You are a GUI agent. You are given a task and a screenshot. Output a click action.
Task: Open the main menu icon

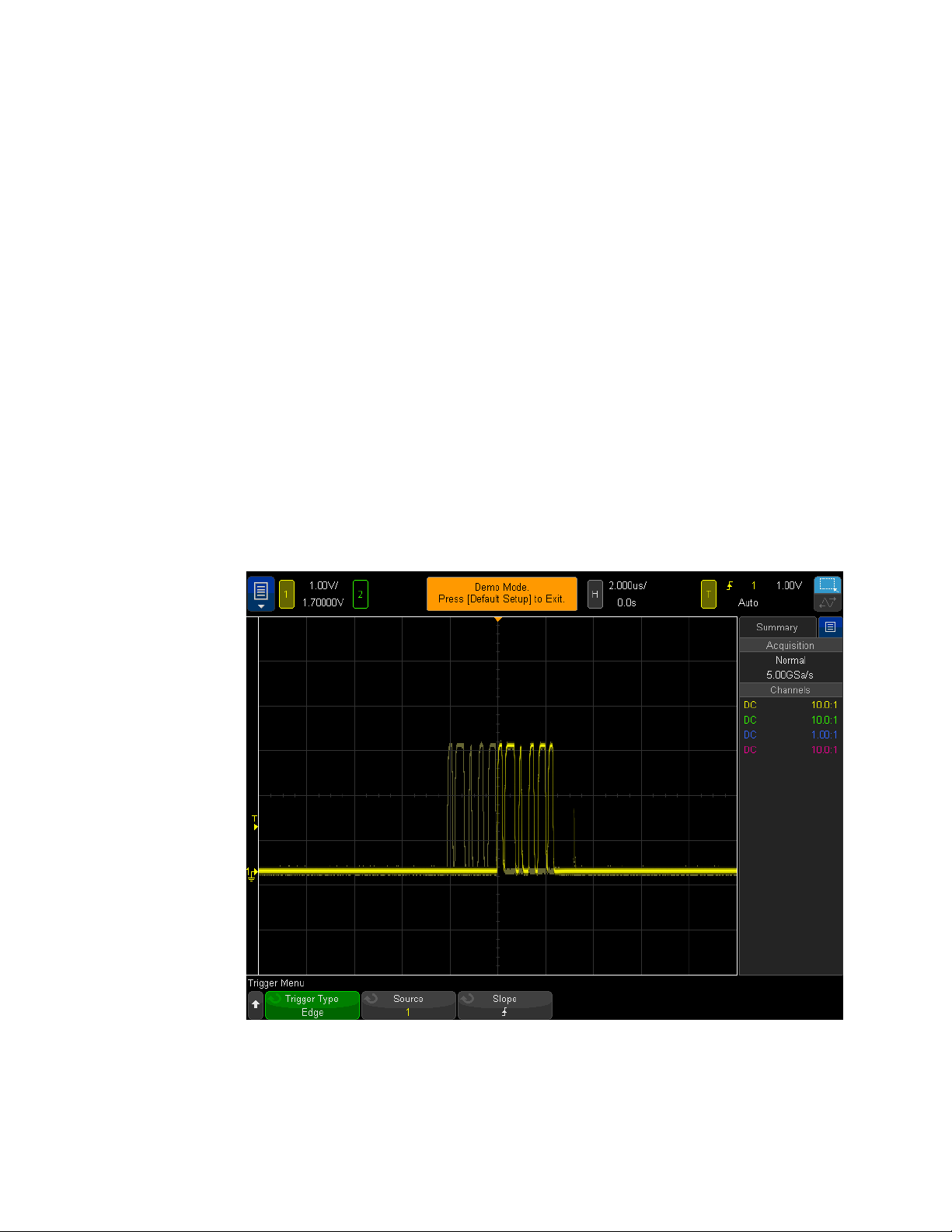click(261, 594)
